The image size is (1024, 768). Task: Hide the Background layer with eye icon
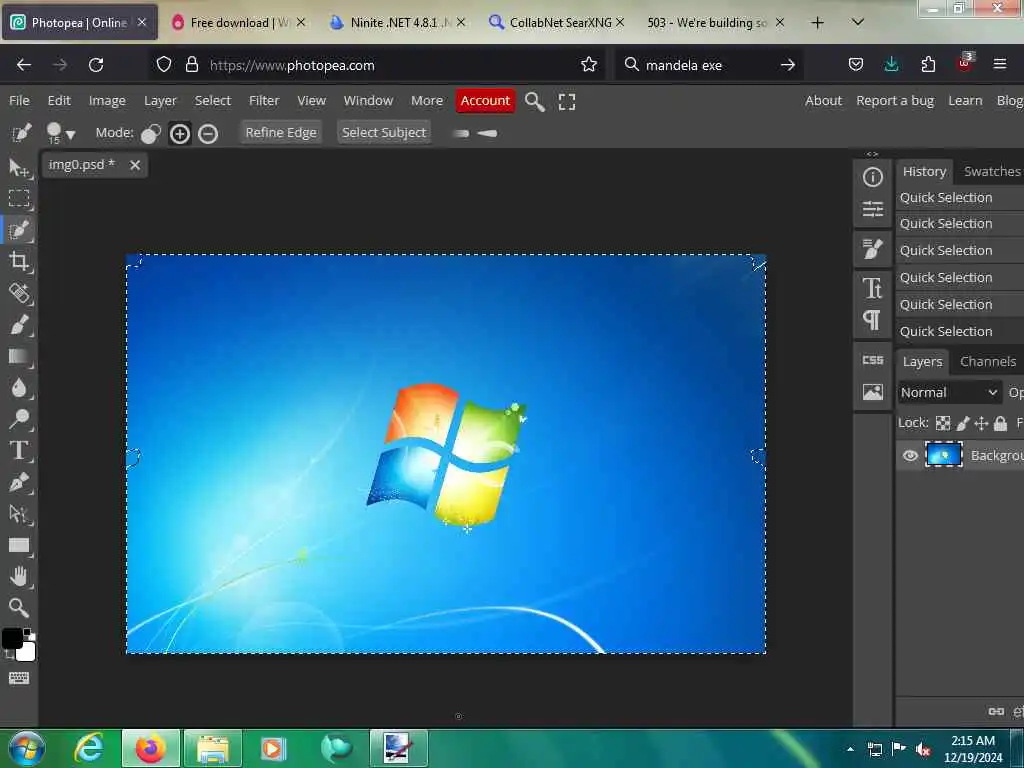click(x=910, y=455)
